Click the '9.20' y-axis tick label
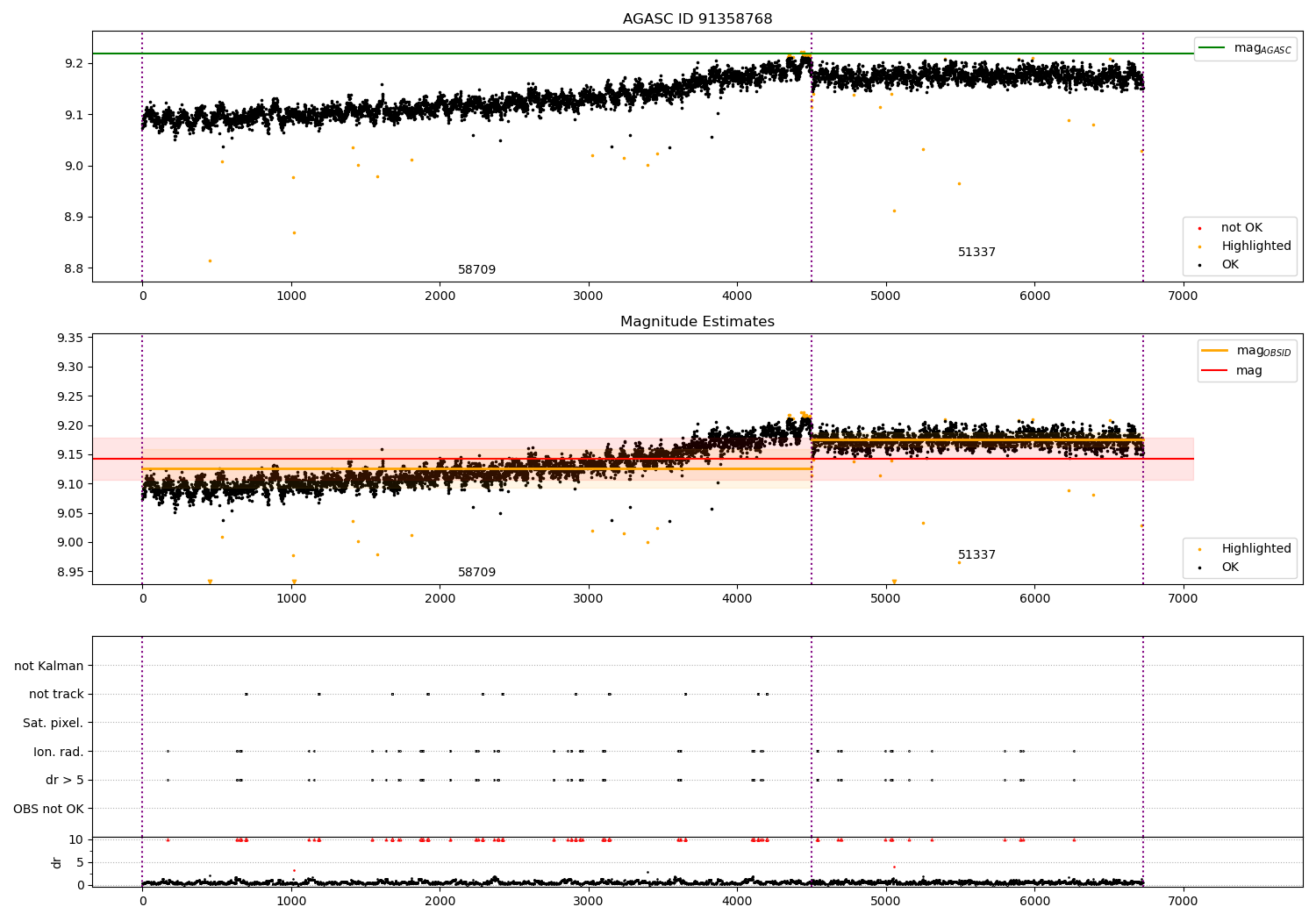The width and height of the screenshot is (1316, 921). (x=70, y=426)
